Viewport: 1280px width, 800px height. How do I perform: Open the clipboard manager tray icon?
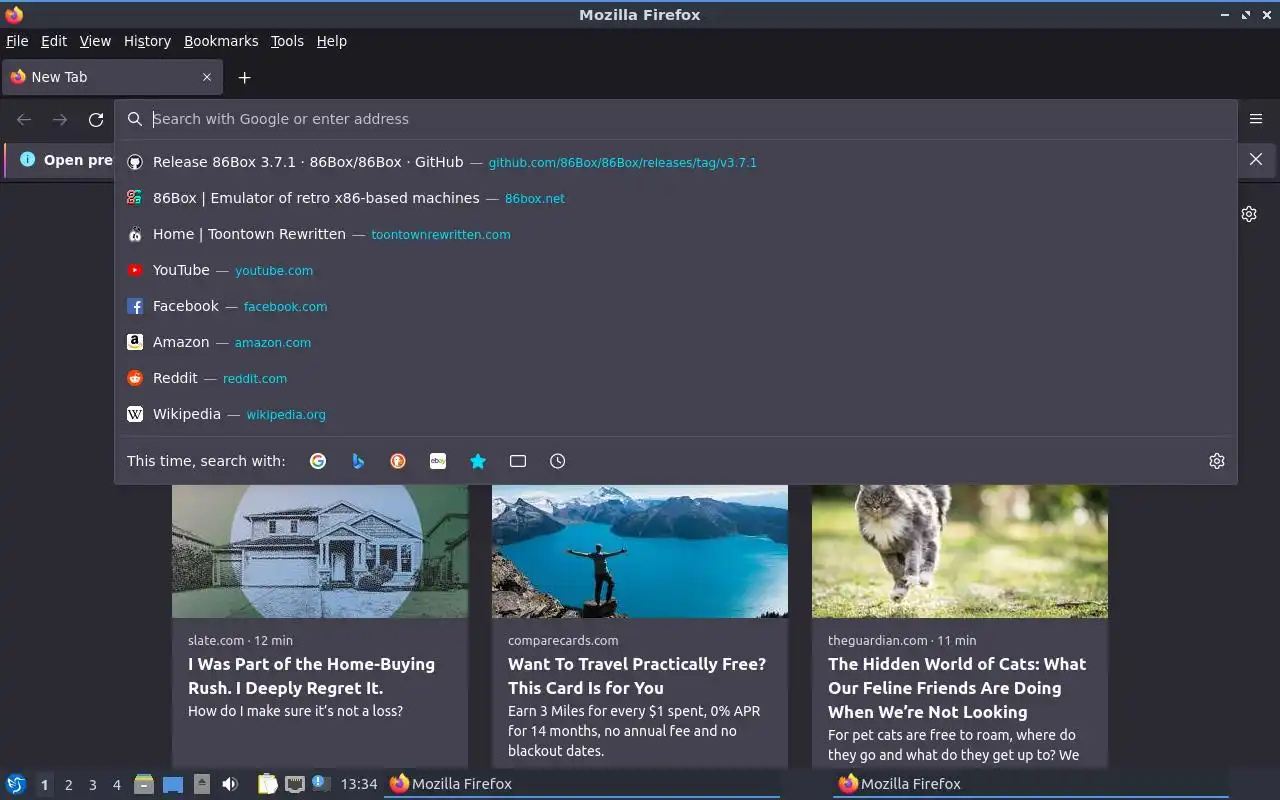point(267,784)
